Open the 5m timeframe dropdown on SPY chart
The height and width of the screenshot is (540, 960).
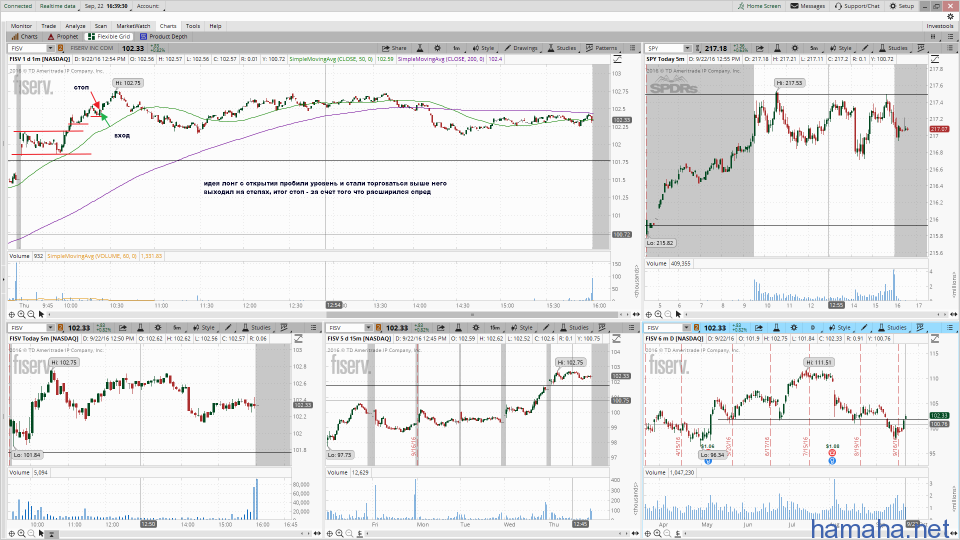[814, 48]
